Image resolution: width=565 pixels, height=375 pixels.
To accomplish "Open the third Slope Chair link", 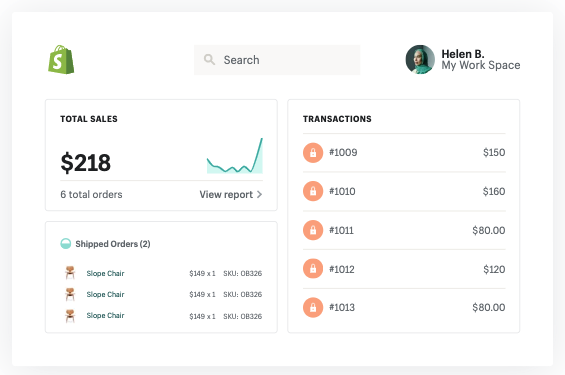I will click(105, 316).
